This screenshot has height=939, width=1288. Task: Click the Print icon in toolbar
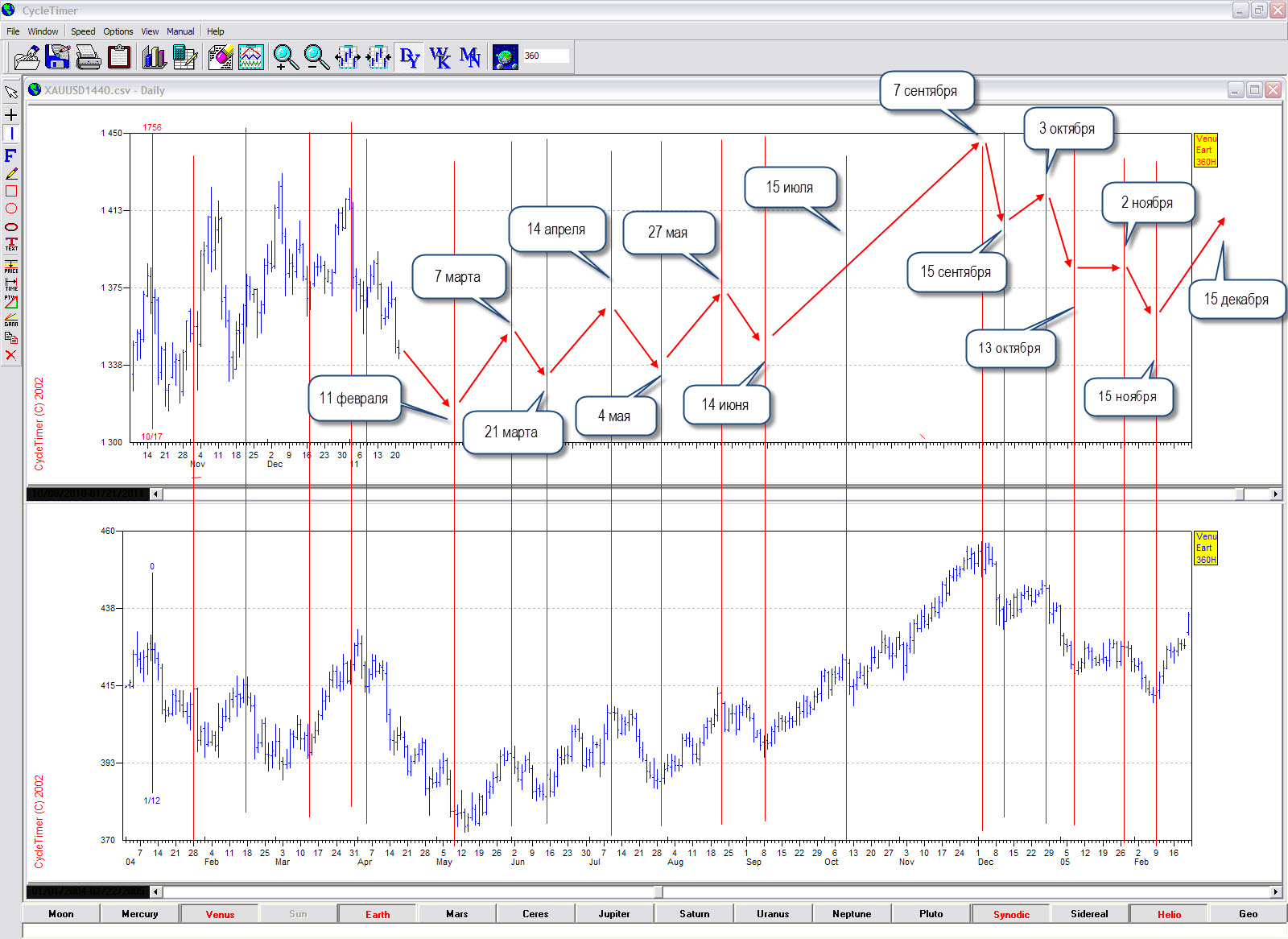88,57
